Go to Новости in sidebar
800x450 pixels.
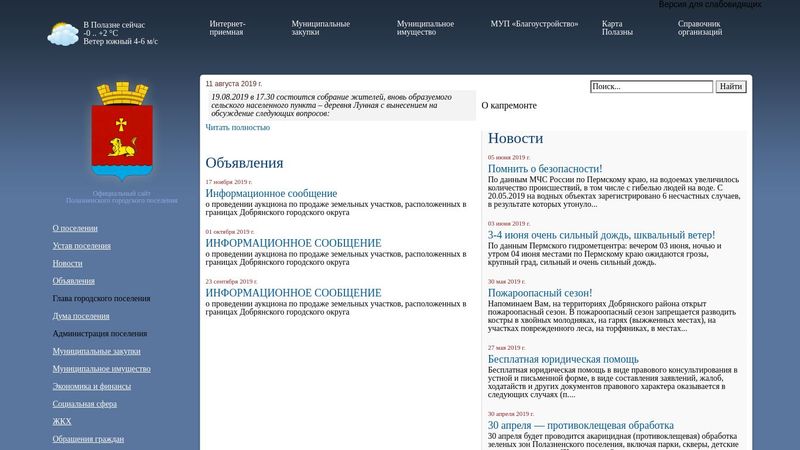67,263
